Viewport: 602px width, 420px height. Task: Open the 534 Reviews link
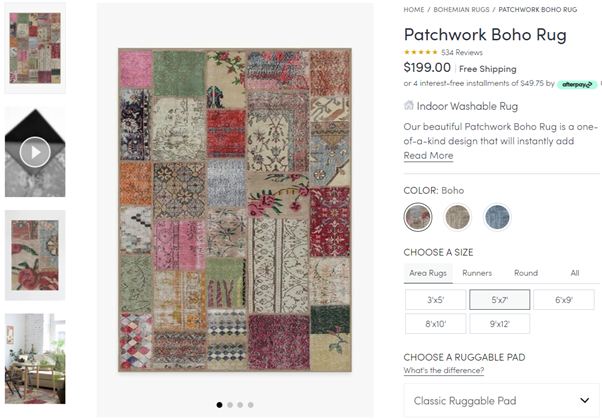tap(462, 52)
